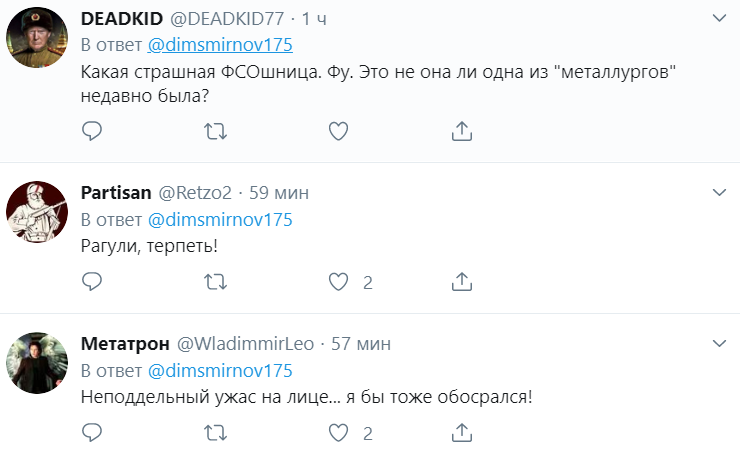Open more options for DEADKID's tweet
Screen dimensions: 740x457
tap(718, 18)
